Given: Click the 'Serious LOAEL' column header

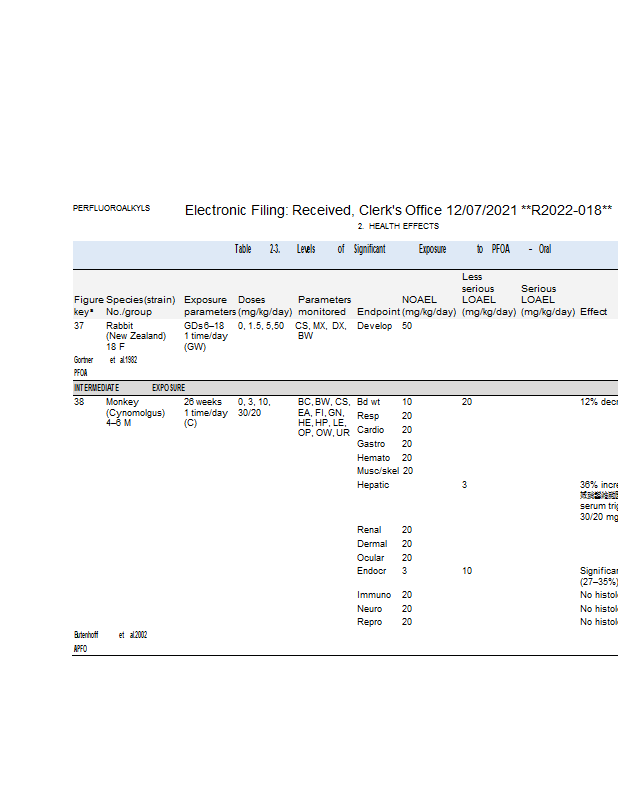Looking at the screenshot, I should [x=547, y=300].
